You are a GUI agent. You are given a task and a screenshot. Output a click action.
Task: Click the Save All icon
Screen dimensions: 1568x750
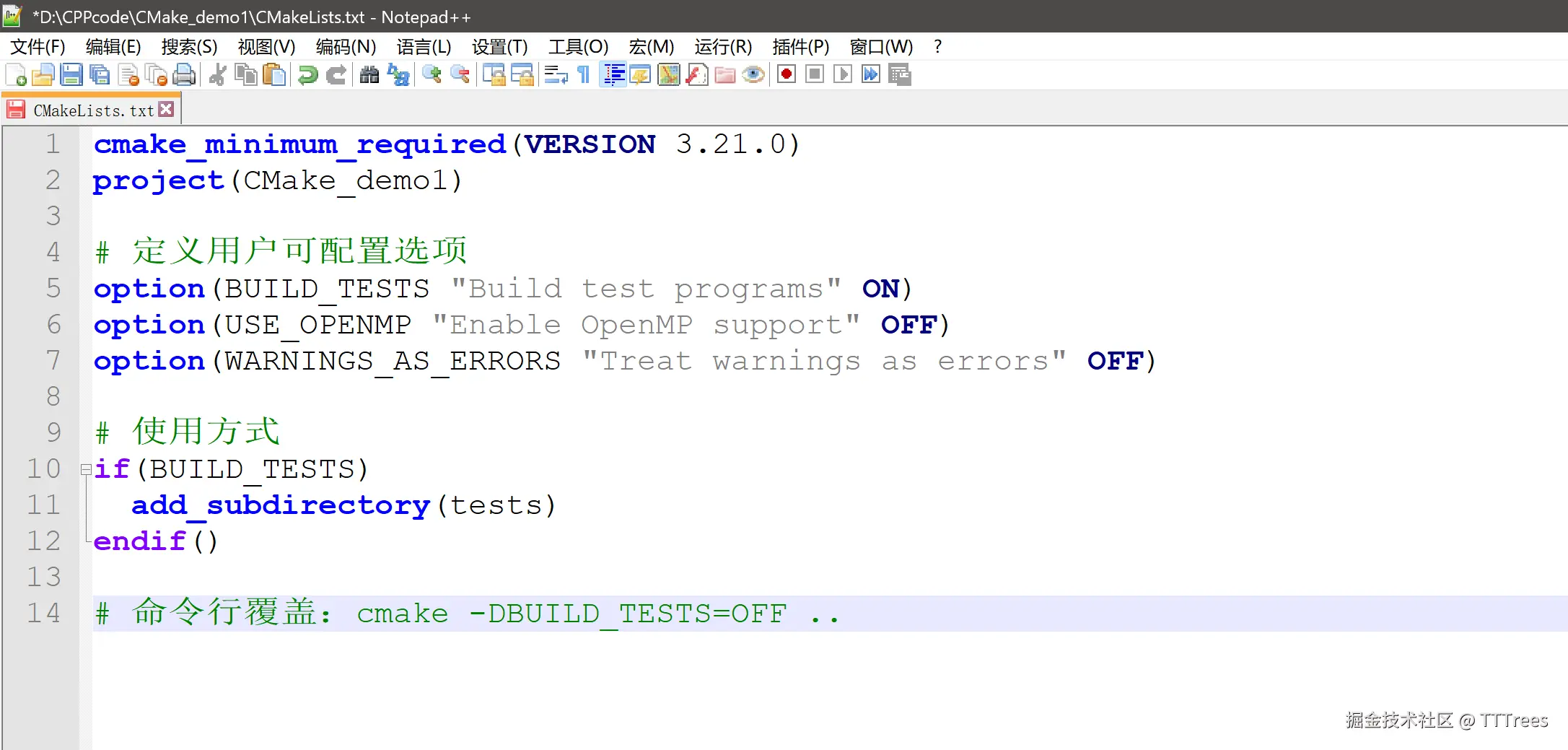click(100, 74)
